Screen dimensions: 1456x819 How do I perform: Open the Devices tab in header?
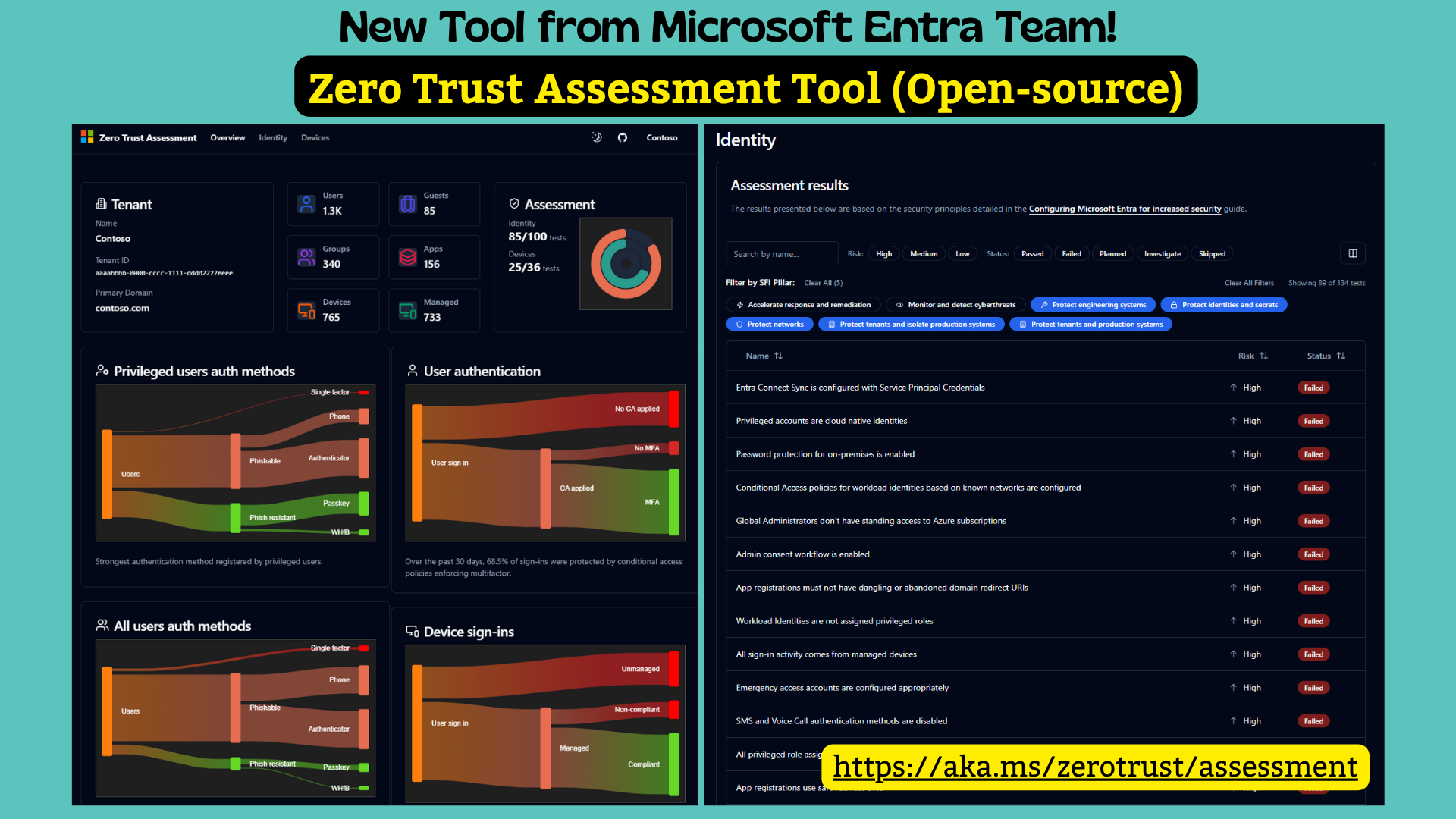pyautogui.click(x=315, y=138)
